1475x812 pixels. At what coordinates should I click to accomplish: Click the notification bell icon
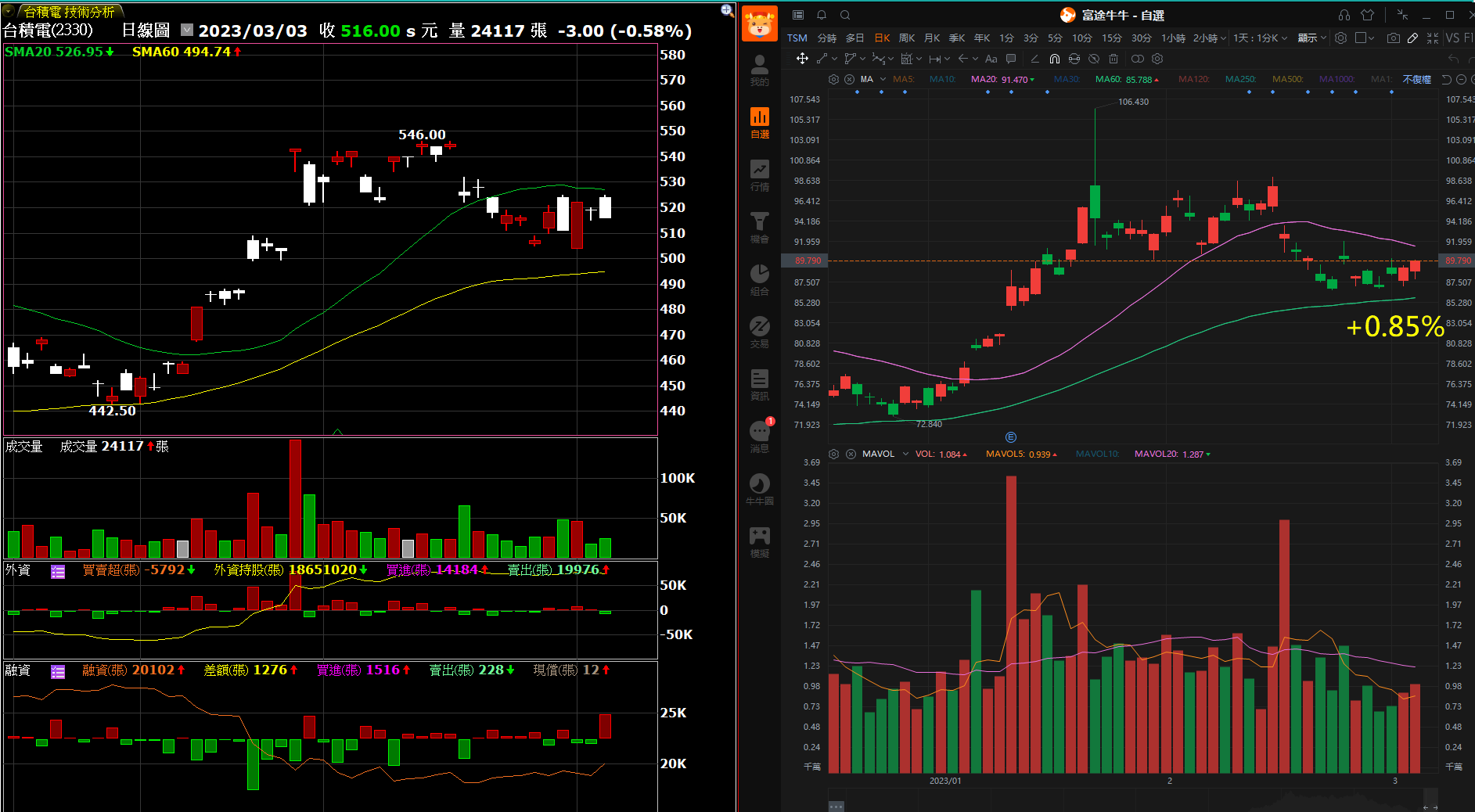click(822, 15)
